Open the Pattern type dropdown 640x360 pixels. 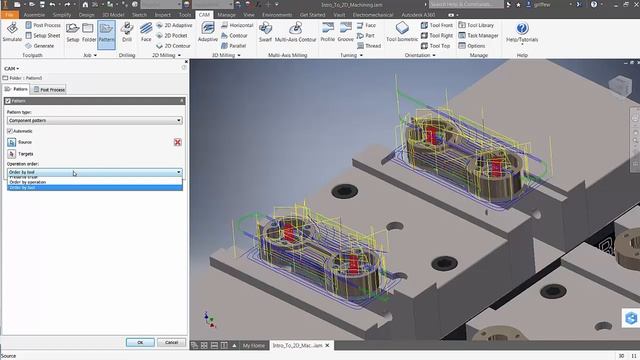coord(94,120)
